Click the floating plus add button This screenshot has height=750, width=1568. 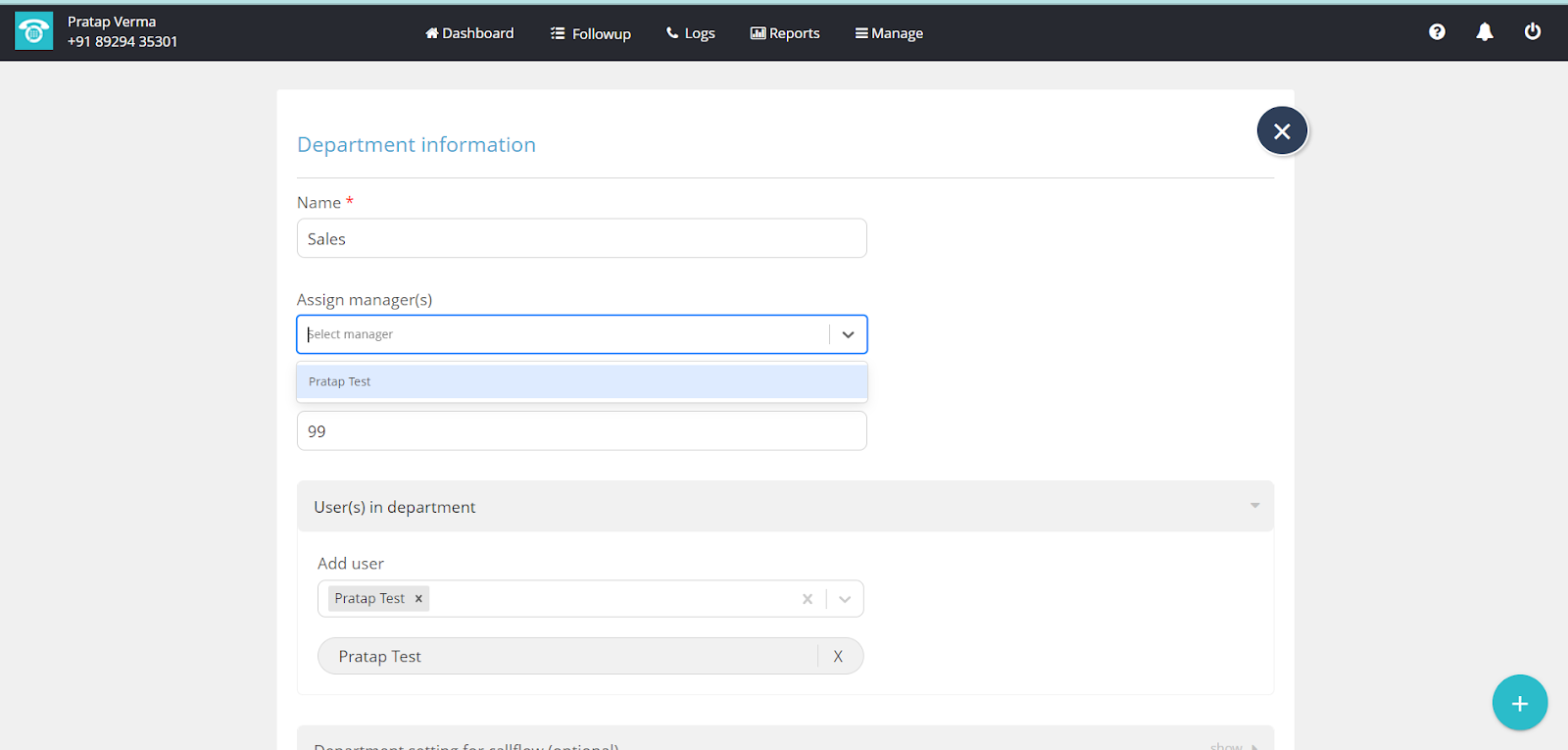[x=1519, y=703]
